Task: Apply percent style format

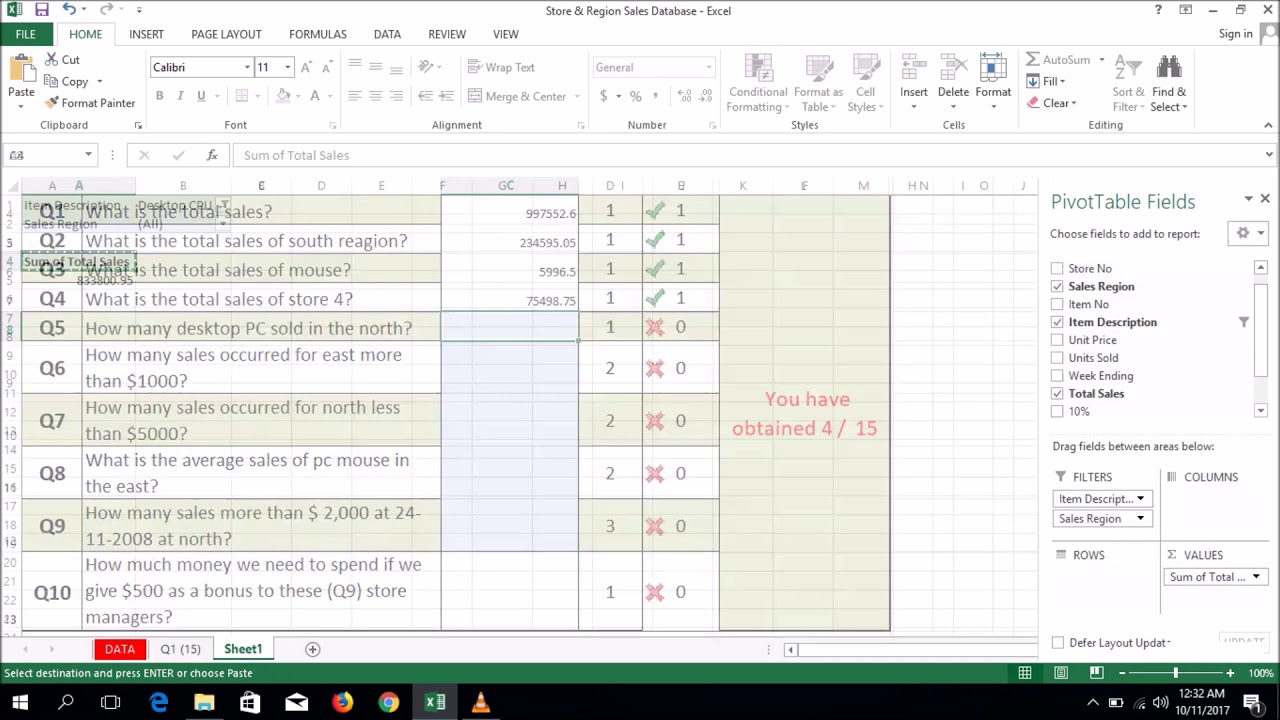Action: click(x=635, y=96)
